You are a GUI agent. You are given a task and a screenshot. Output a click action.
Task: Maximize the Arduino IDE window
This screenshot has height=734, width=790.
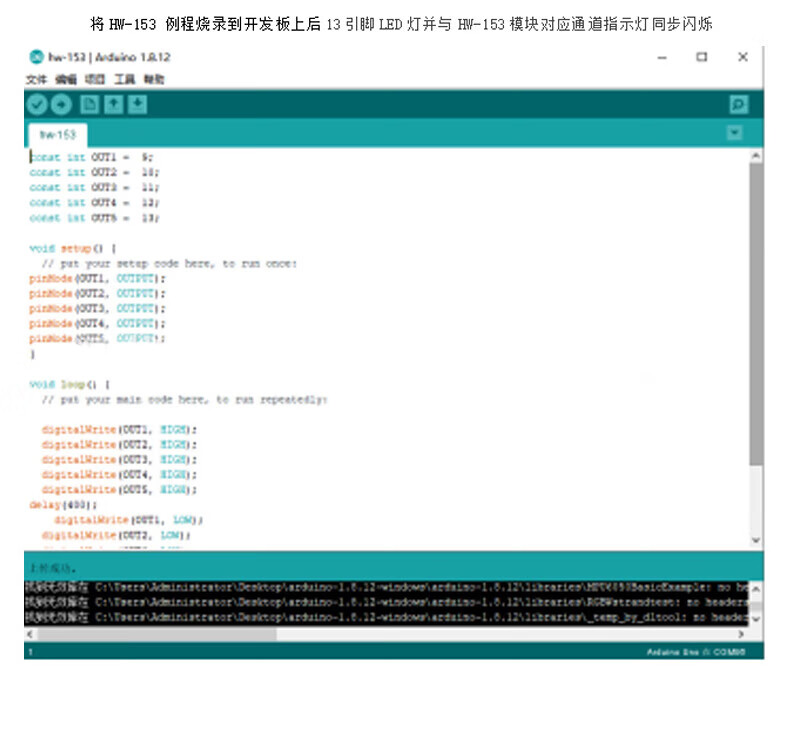(702, 57)
